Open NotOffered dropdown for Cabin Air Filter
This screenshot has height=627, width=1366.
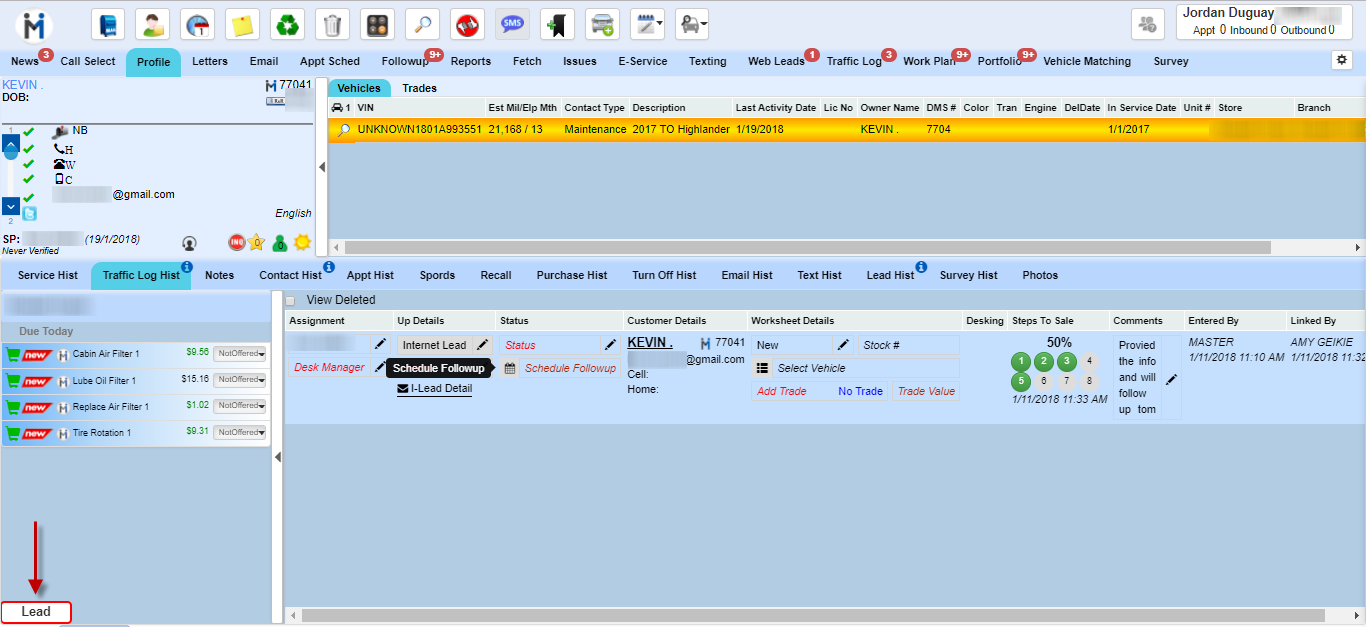(241, 353)
